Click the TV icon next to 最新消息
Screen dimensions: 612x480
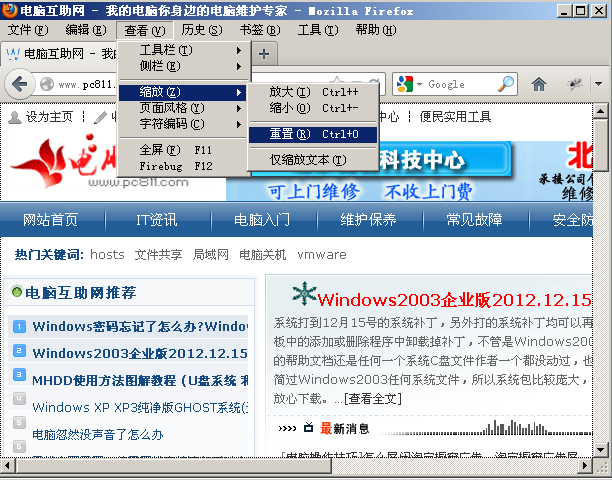pyautogui.click(x=308, y=427)
